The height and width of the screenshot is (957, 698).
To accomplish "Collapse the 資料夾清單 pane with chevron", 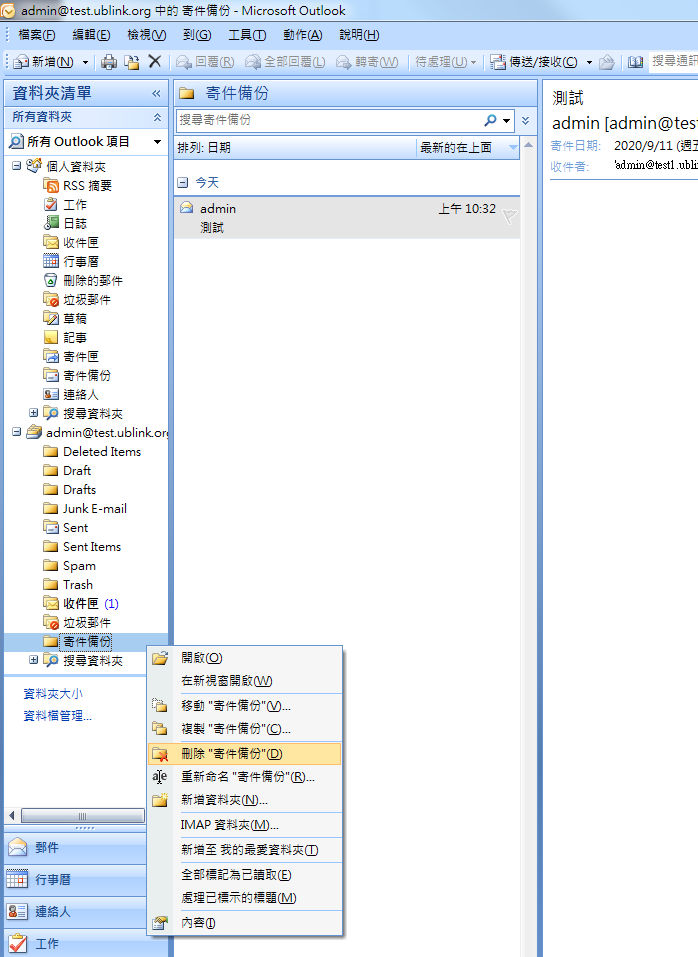I will pos(156,93).
